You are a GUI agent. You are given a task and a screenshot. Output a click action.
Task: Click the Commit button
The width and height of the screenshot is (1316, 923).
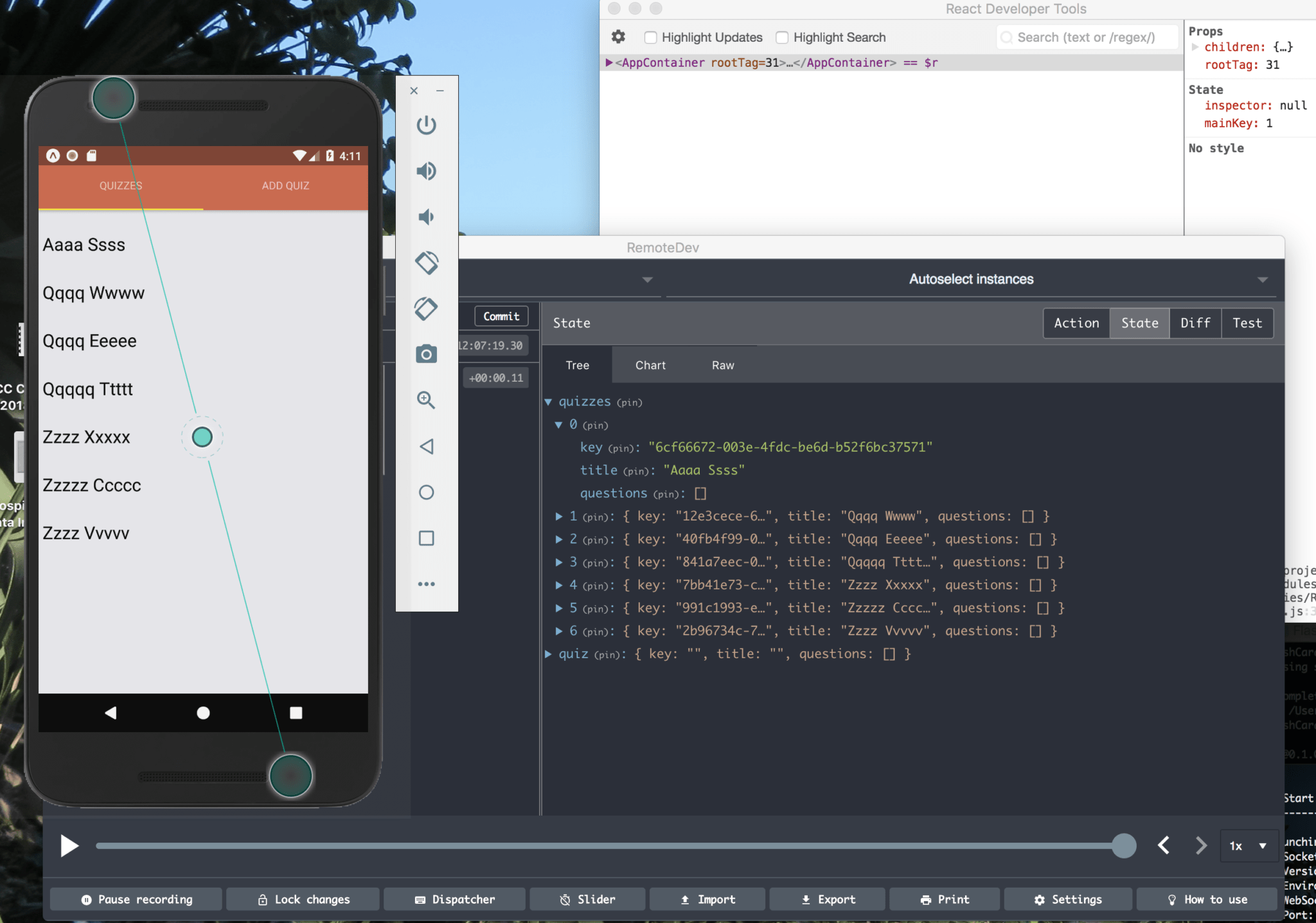tap(501, 316)
